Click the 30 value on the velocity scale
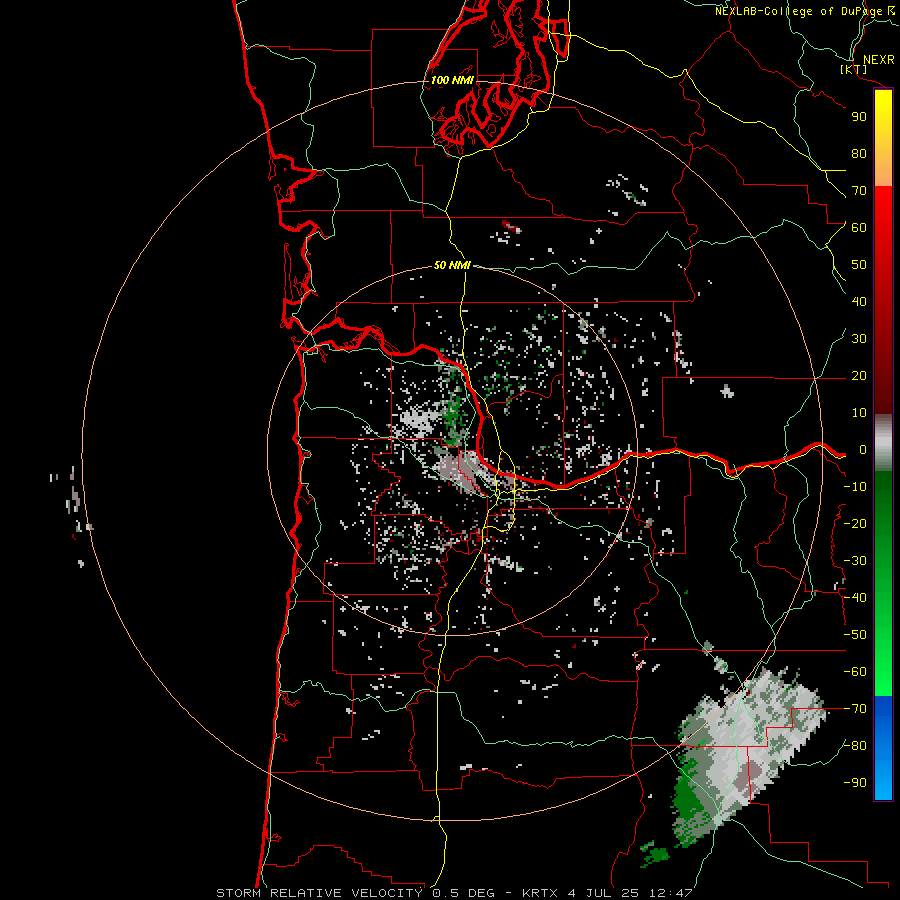This screenshot has width=900, height=900. [x=859, y=339]
